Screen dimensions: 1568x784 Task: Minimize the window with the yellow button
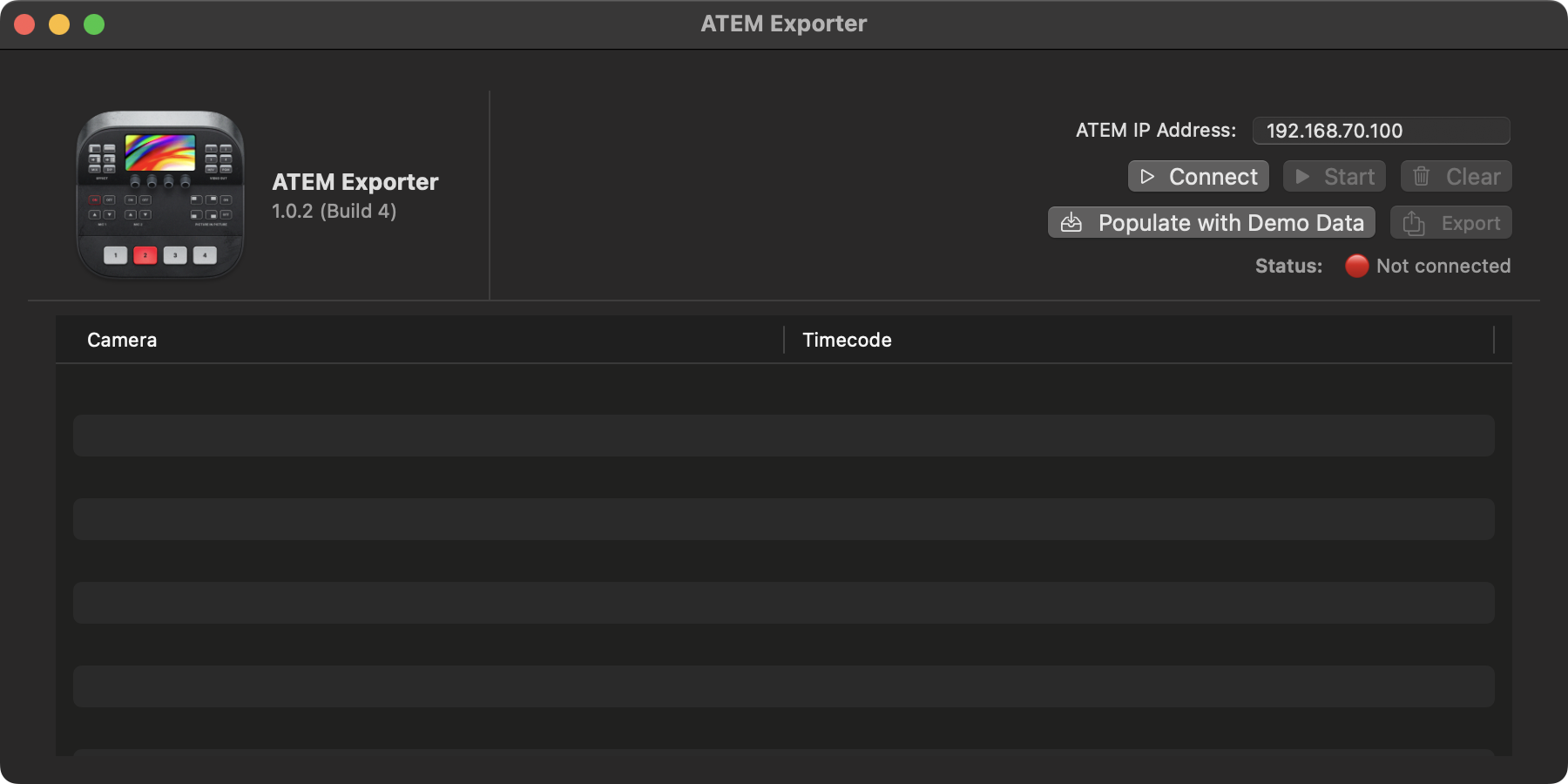pyautogui.click(x=59, y=24)
